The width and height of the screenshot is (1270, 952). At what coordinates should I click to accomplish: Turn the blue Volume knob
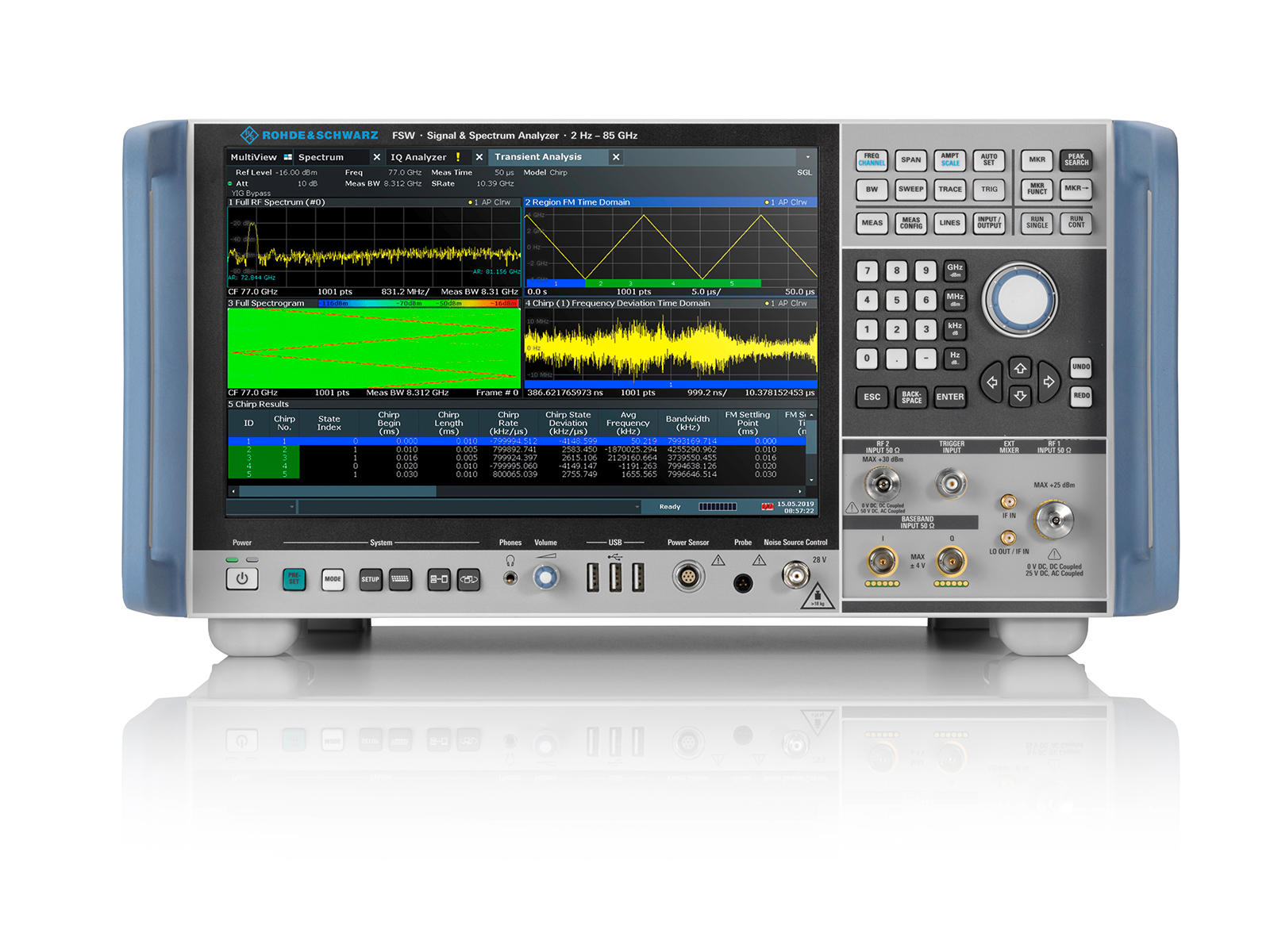click(x=545, y=577)
